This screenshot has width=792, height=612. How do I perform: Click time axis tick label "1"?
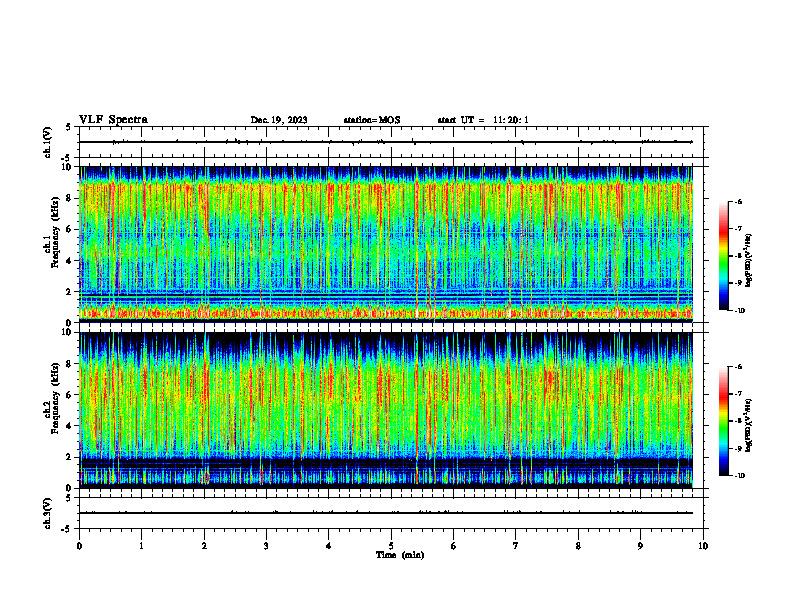142,546
